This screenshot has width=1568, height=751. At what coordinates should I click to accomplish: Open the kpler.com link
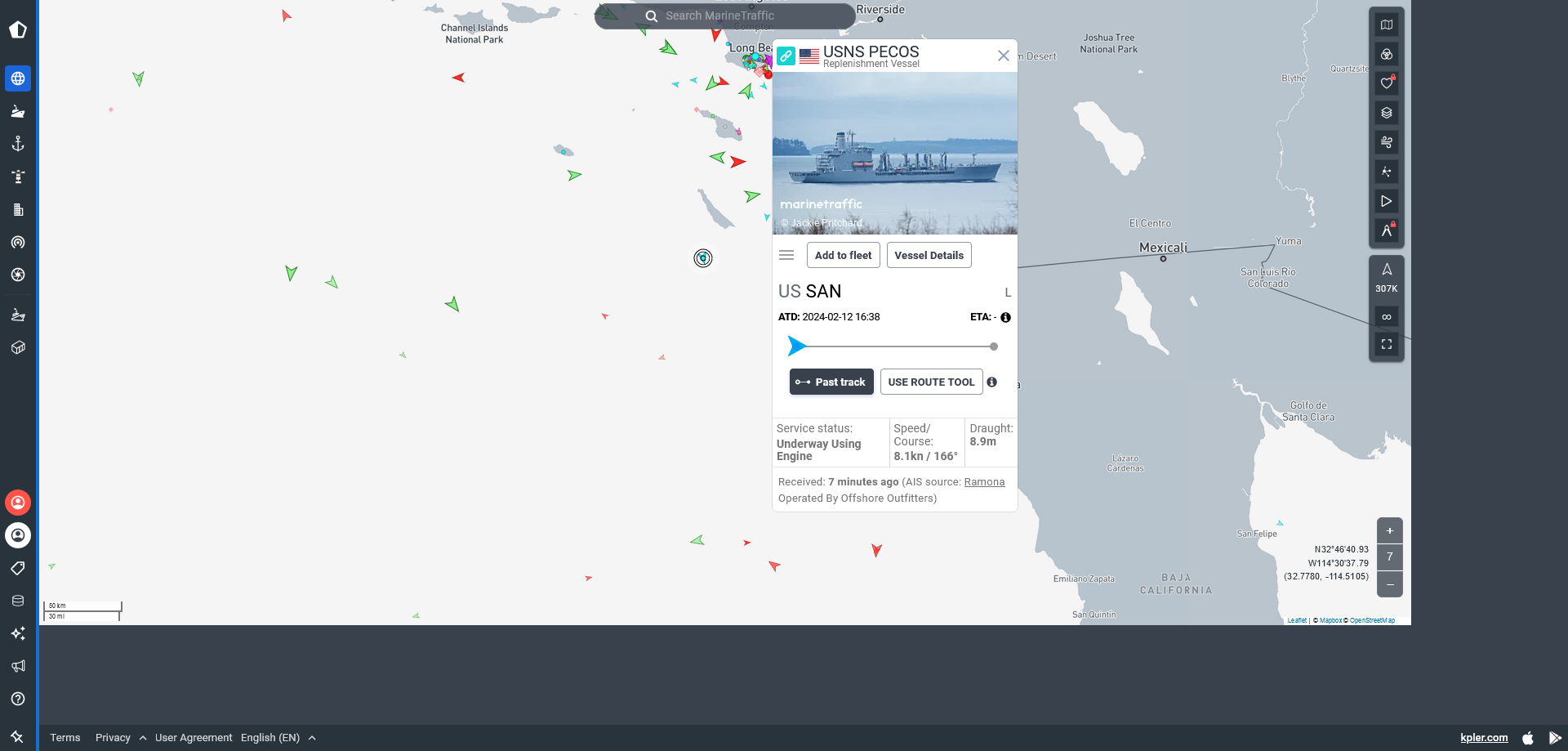1484,738
